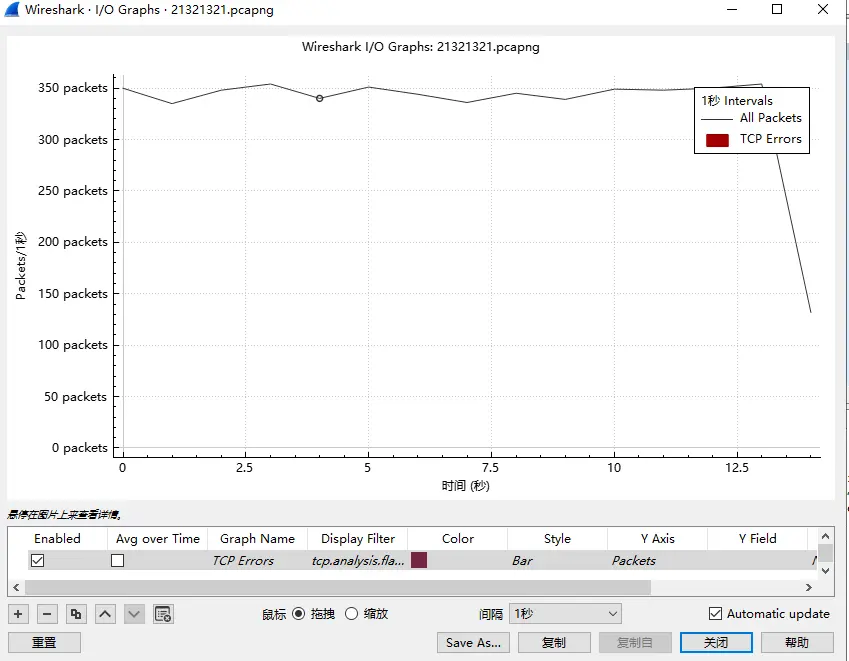The image size is (849, 661).
Task: Open the 间隔 interval dropdown showing 1秒
Action: tap(565, 613)
